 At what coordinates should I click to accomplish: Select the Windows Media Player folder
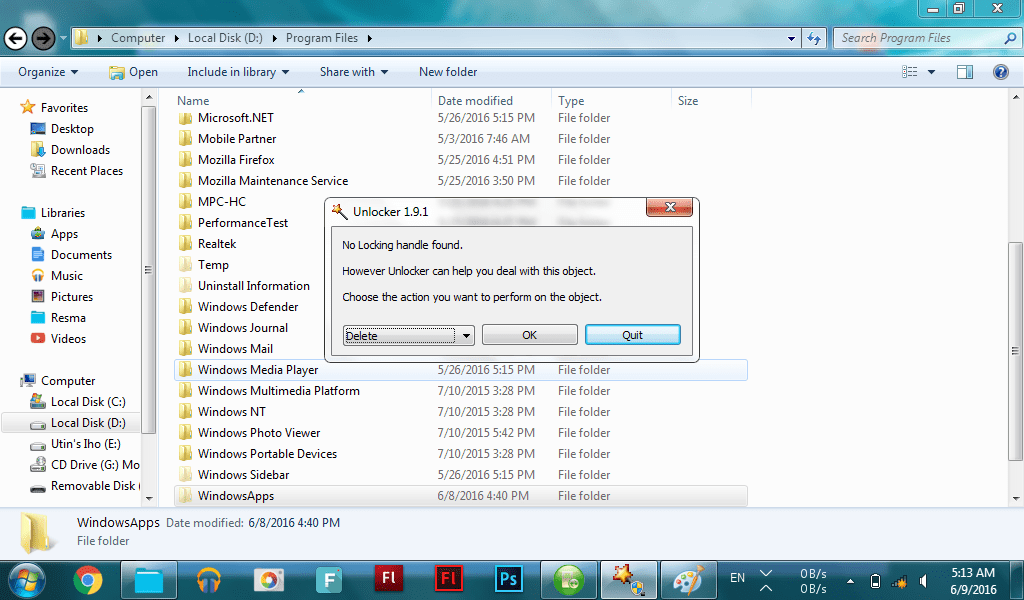[x=460, y=370]
